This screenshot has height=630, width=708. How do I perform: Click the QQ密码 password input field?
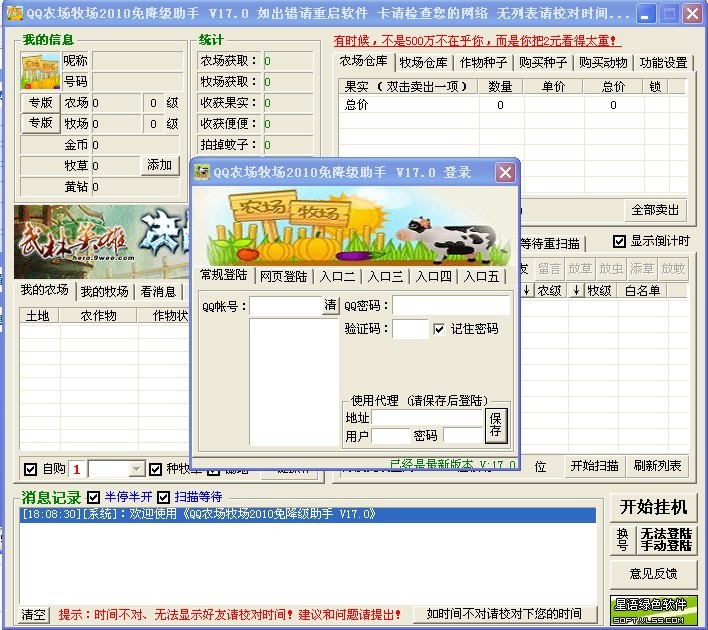(451, 305)
